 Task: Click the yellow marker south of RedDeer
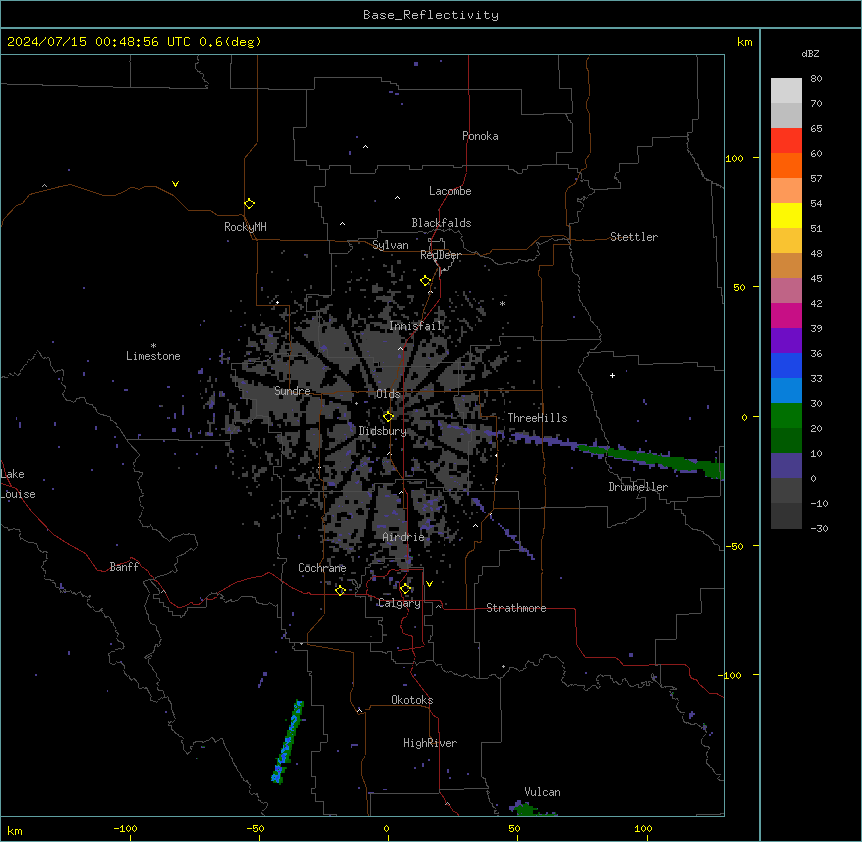[x=425, y=281]
